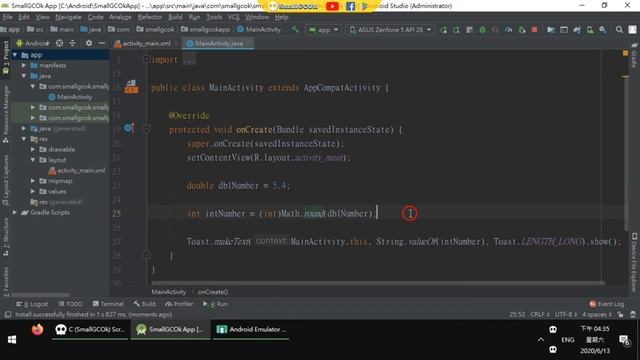
Task: Open Project Structure from the toolbar
Action: click(551, 30)
